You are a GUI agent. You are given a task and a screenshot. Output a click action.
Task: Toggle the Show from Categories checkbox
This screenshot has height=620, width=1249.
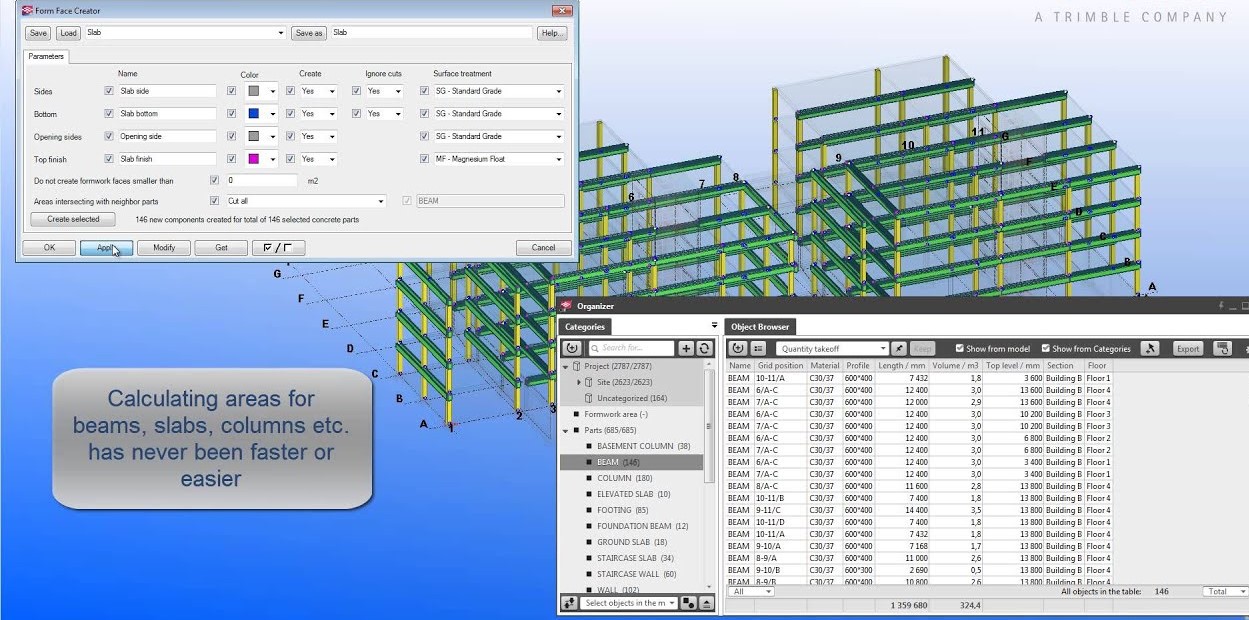click(x=1046, y=349)
